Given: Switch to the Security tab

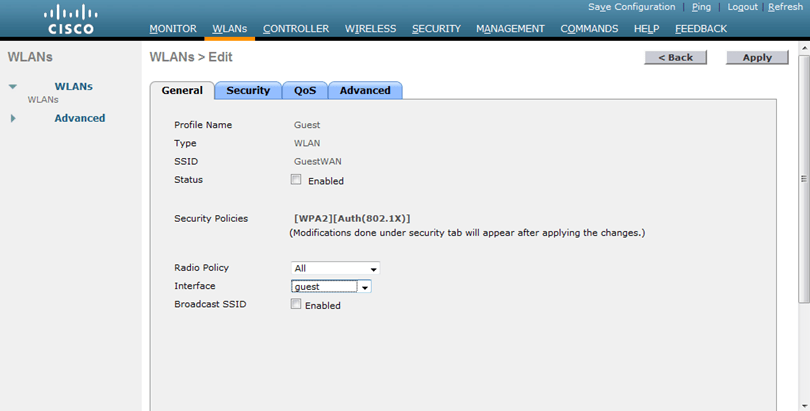Looking at the screenshot, I should (248, 91).
